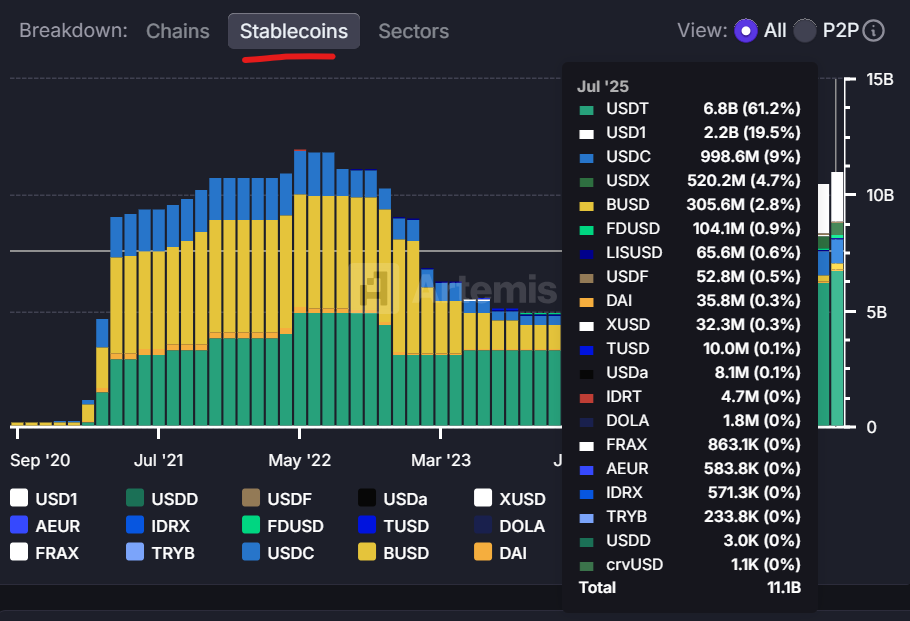Toggle XUSD series in the legend

coord(484,498)
